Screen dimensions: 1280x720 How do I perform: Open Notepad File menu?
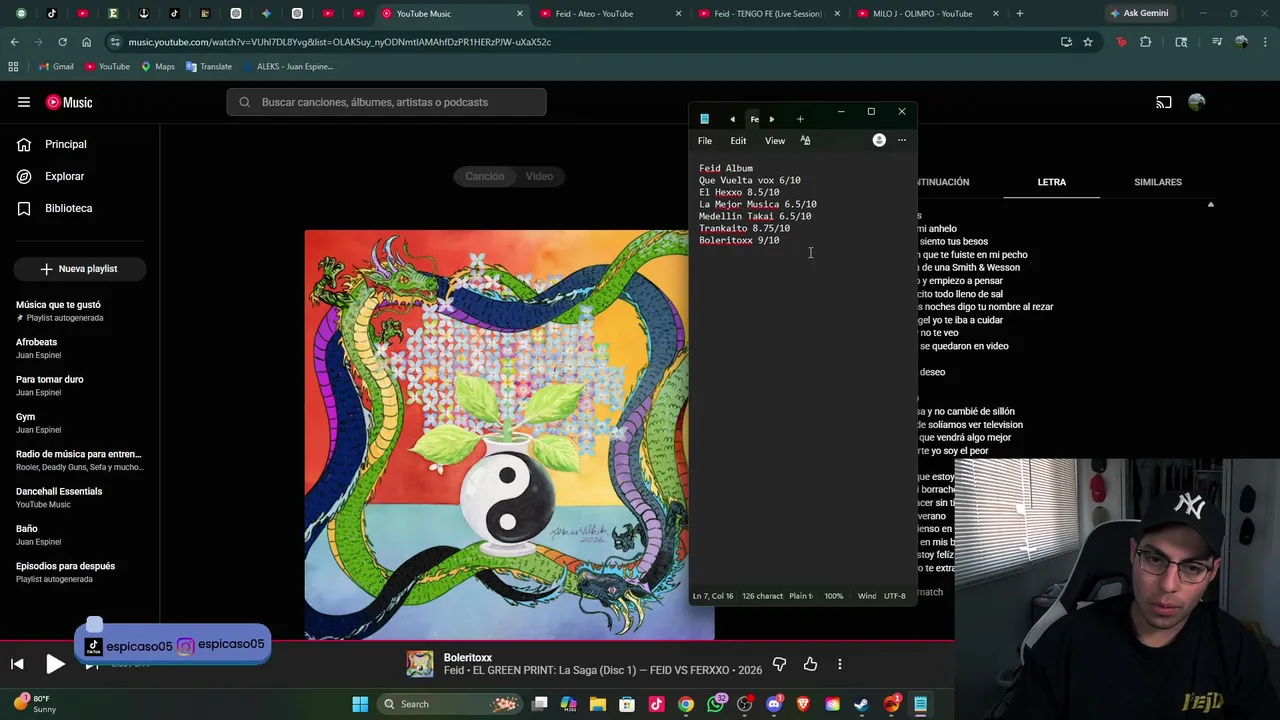tap(705, 141)
